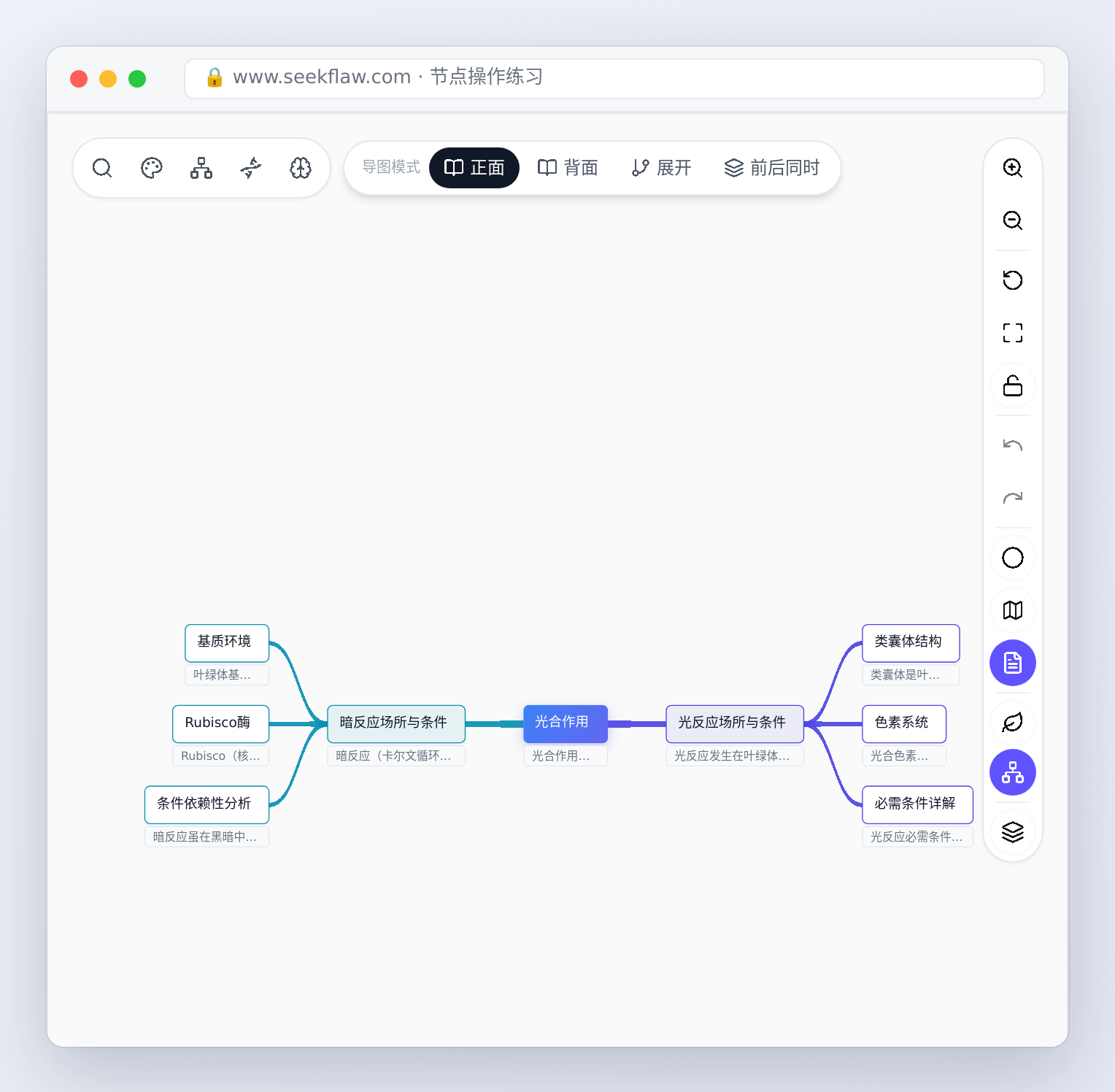This screenshot has width=1115, height=1092.
Task: Open the minimap view
Action: [1013, 610]
